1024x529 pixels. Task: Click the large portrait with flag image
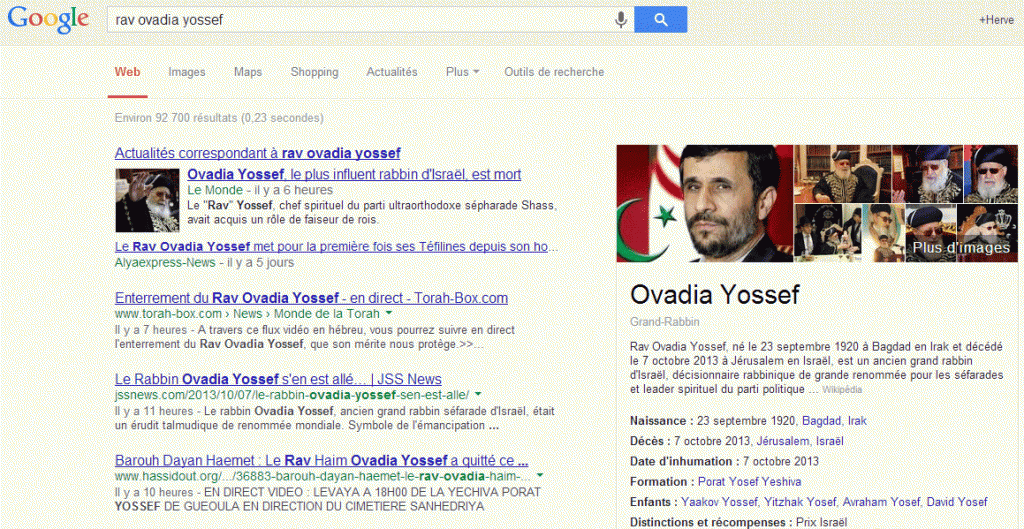705,203
